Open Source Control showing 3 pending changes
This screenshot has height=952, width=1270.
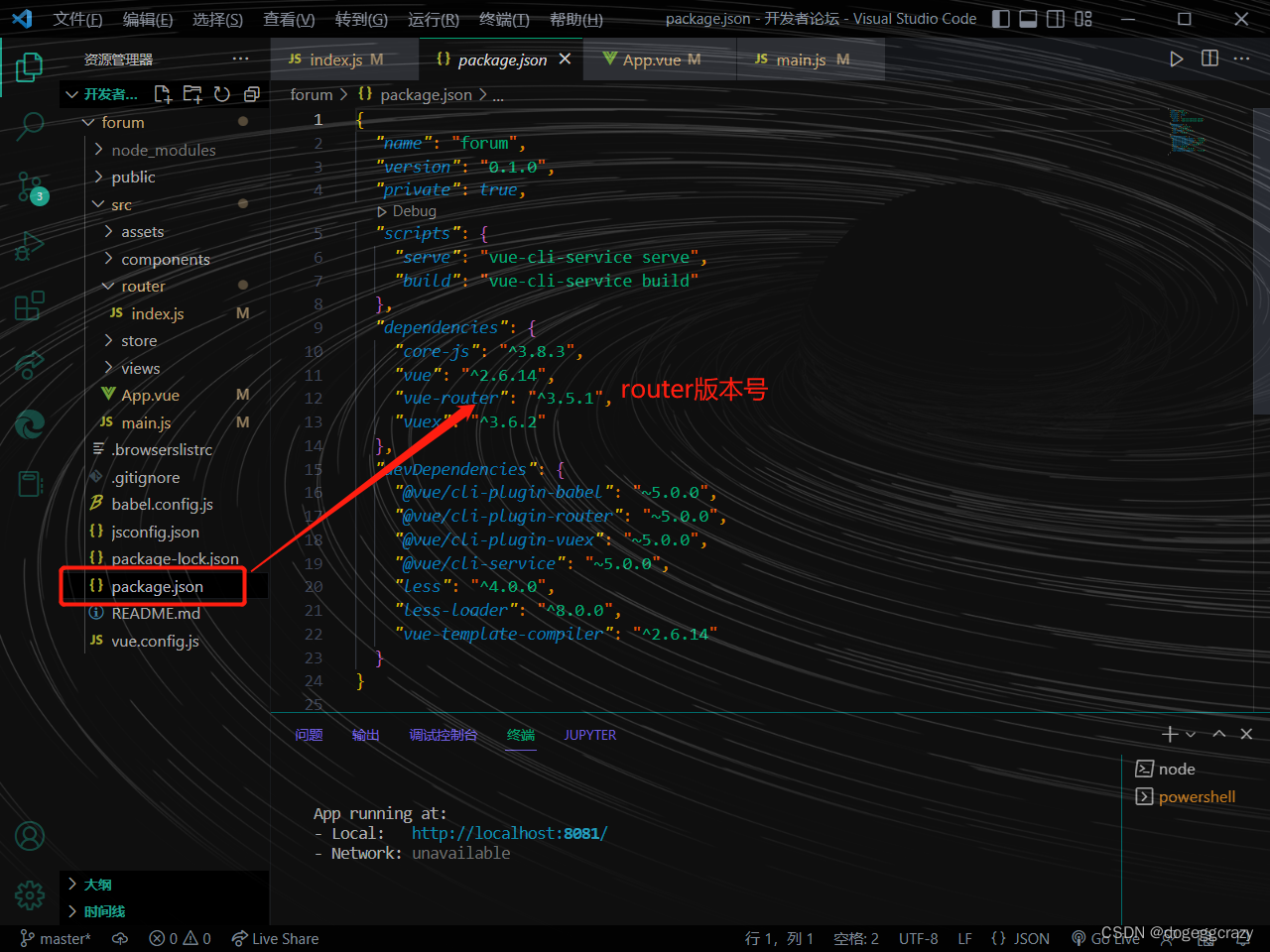[x=29, y=186]
